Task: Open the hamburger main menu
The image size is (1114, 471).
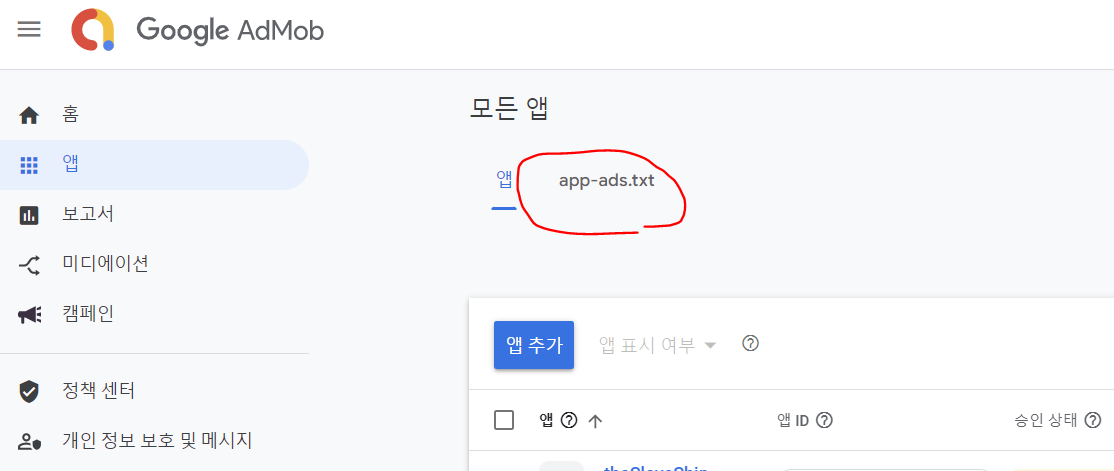Action: (29, 29)
